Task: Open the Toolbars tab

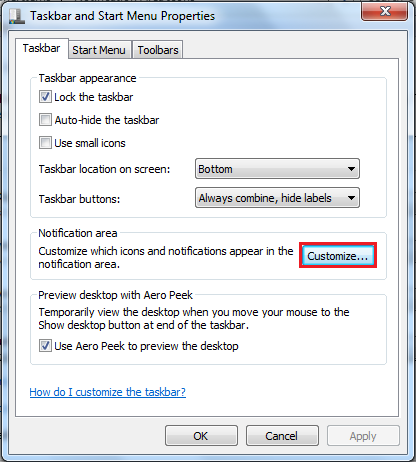Action: (158, 50)
